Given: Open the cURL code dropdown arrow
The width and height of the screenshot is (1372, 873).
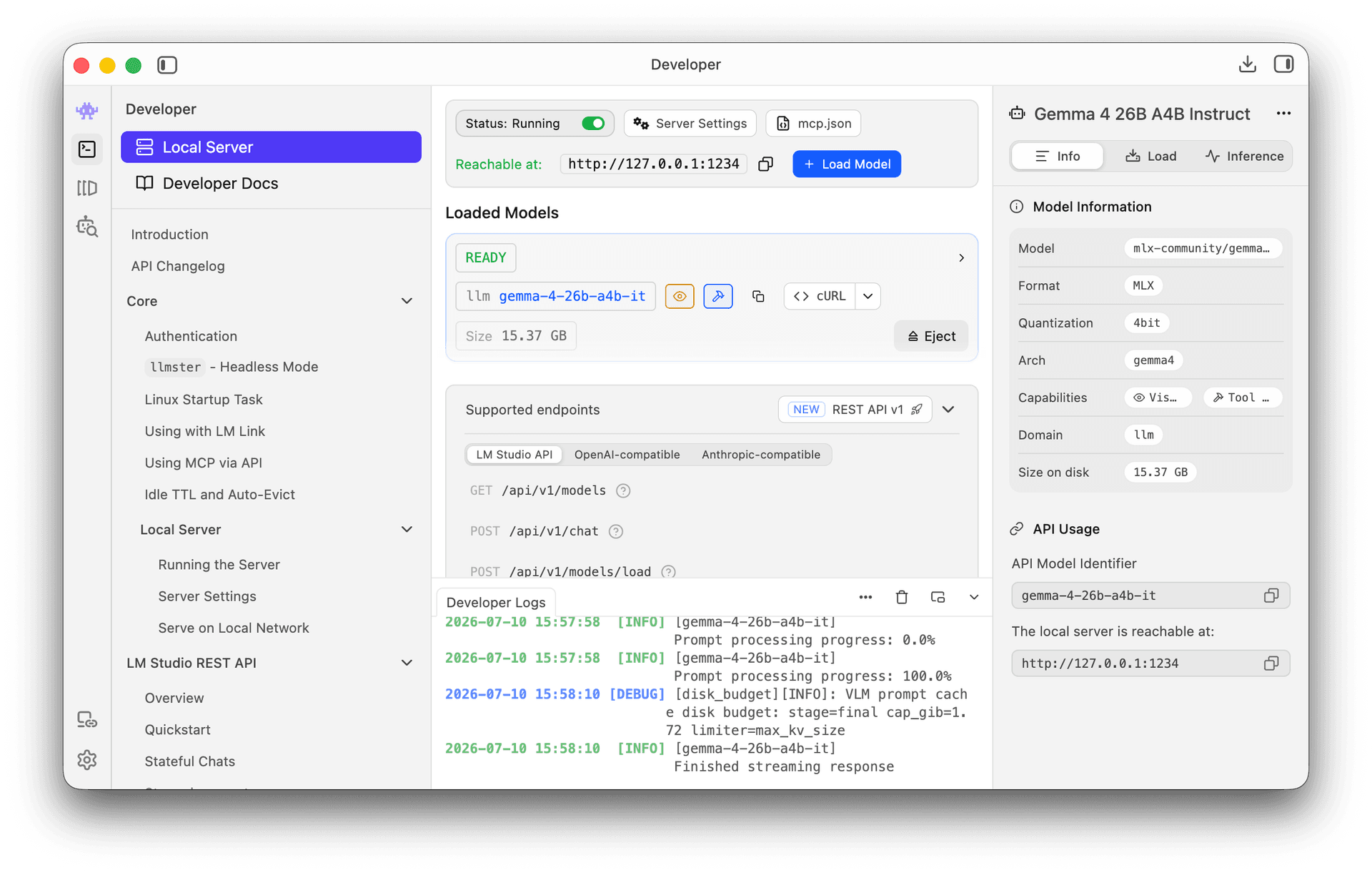Looking at the screenshot, I should 868,296.
